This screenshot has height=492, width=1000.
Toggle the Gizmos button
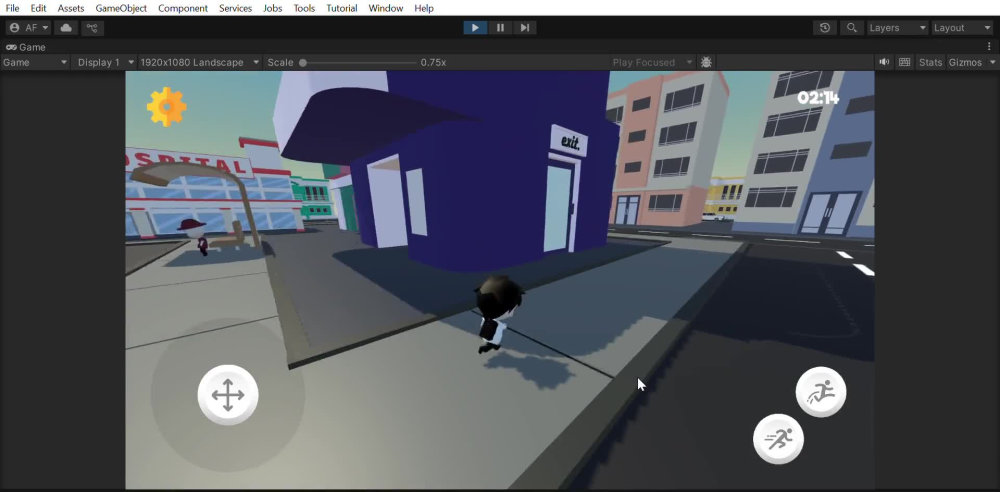tap(964, 63)
